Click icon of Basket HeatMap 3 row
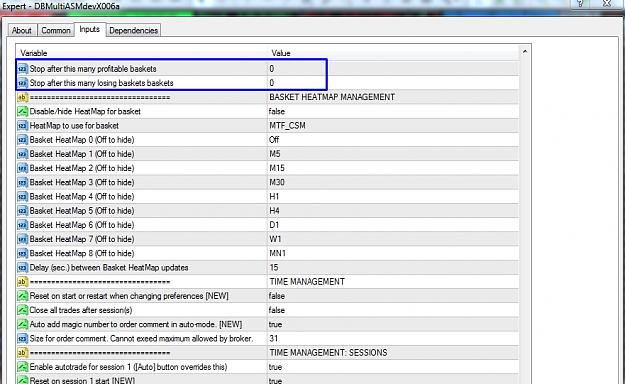 click(22, 182)
